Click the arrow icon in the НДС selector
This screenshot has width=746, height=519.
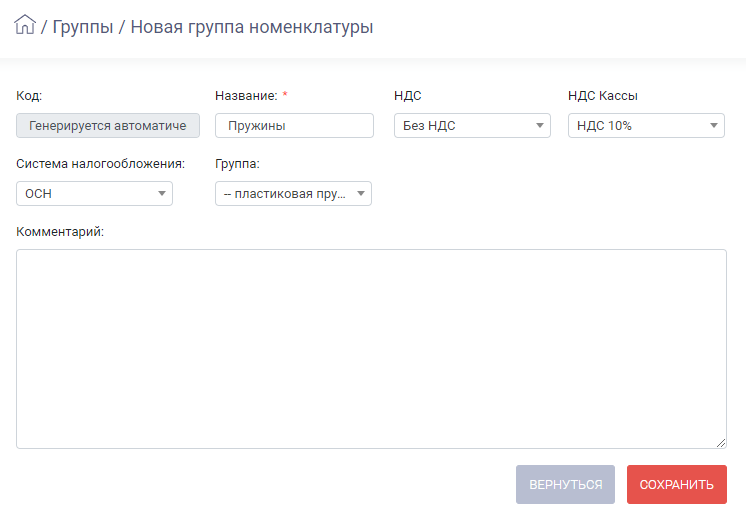540,126
